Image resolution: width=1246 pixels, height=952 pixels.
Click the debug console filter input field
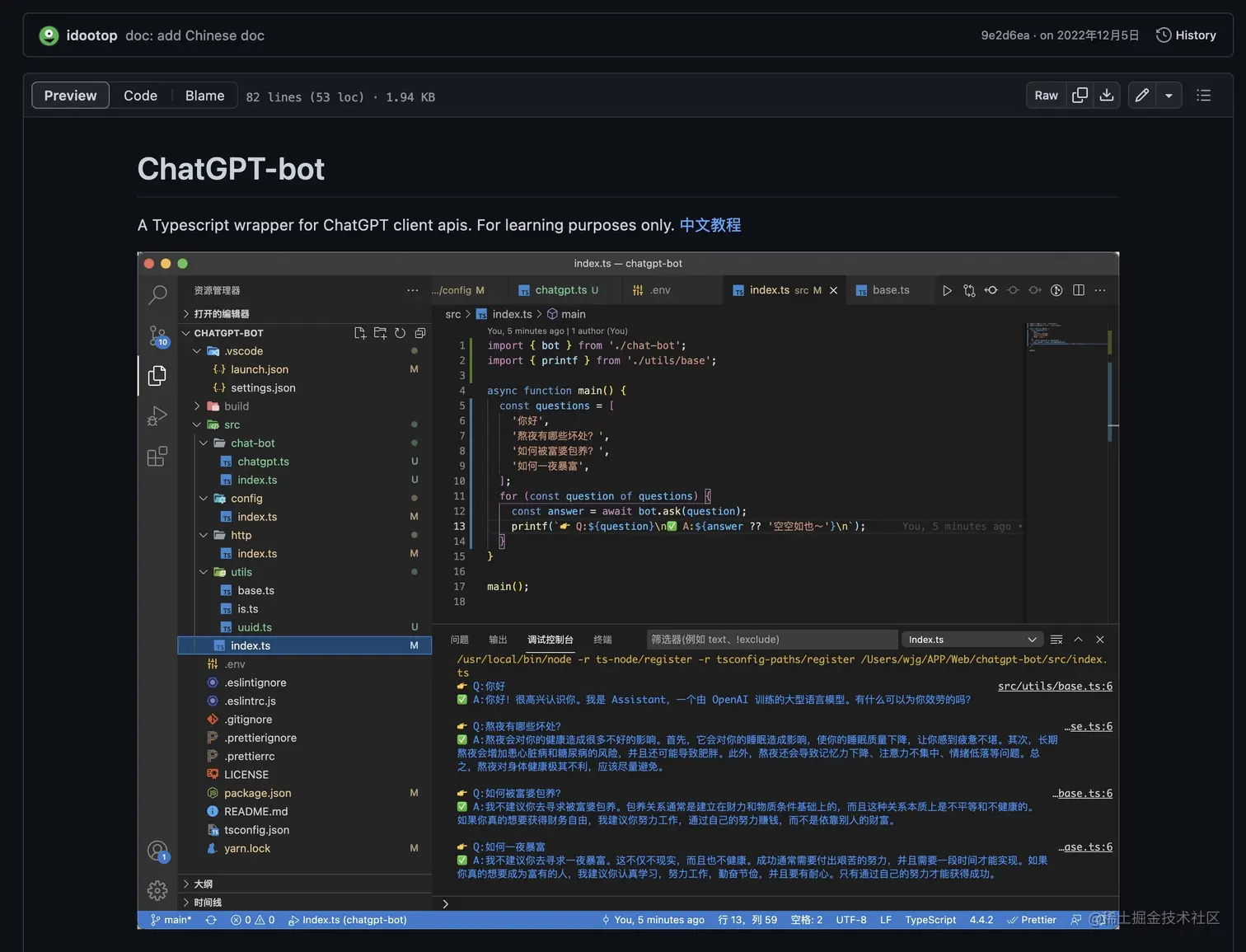pyautogui.click(x=771, y=640)
